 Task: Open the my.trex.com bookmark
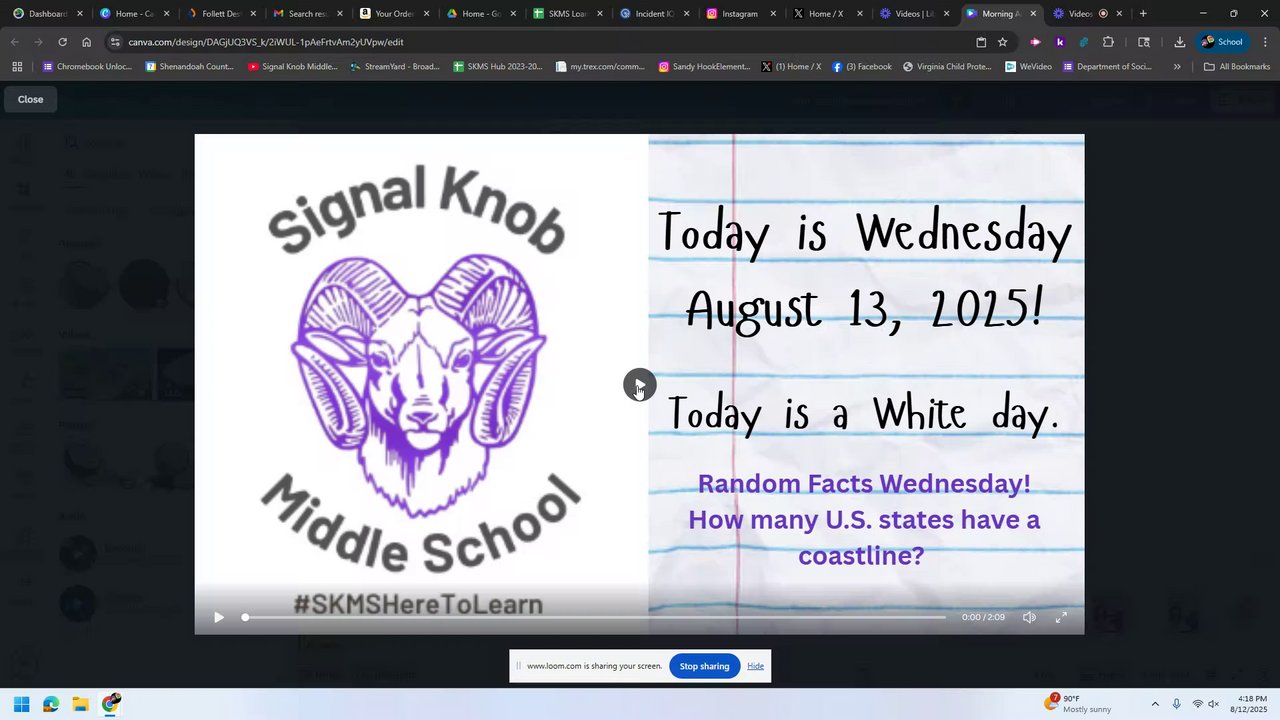click(600, 67)
